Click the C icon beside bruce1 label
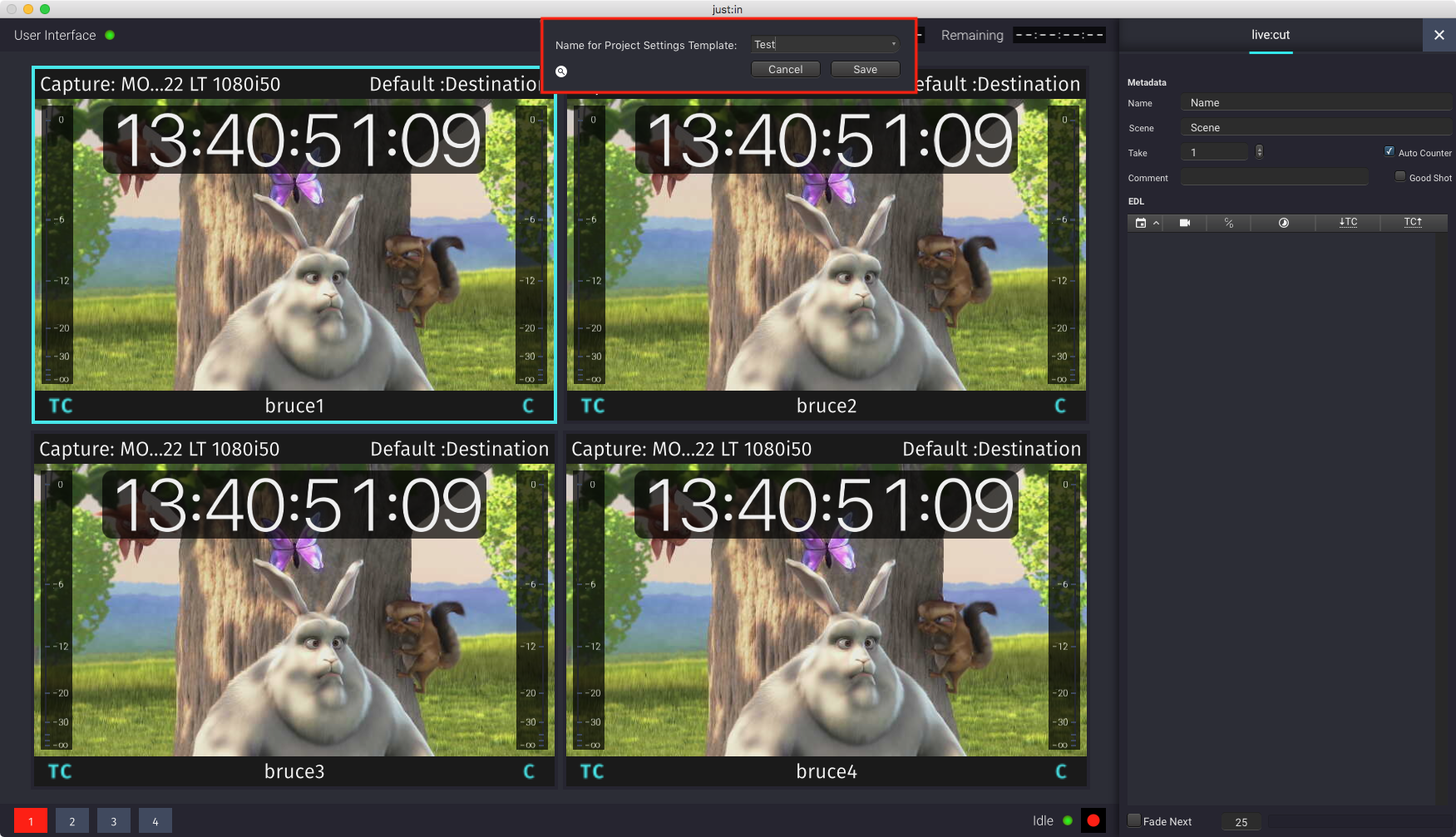The image size is (1456, 837). 528,406
